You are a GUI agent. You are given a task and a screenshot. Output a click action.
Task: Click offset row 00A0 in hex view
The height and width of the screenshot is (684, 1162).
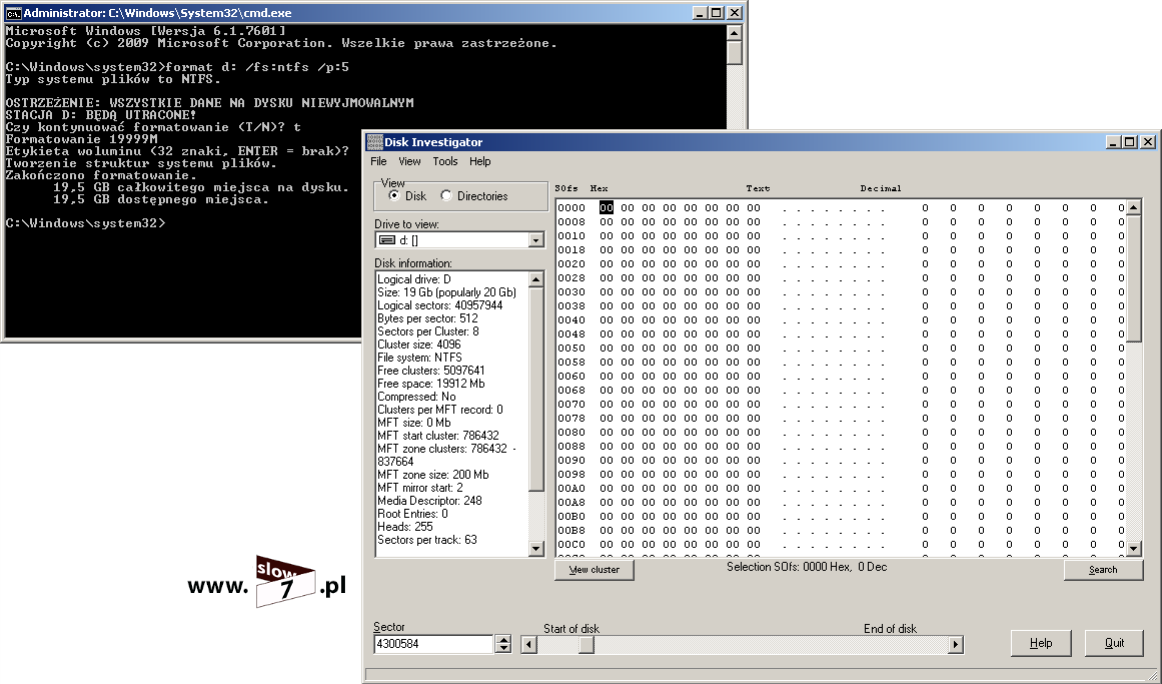pos(571,488)
